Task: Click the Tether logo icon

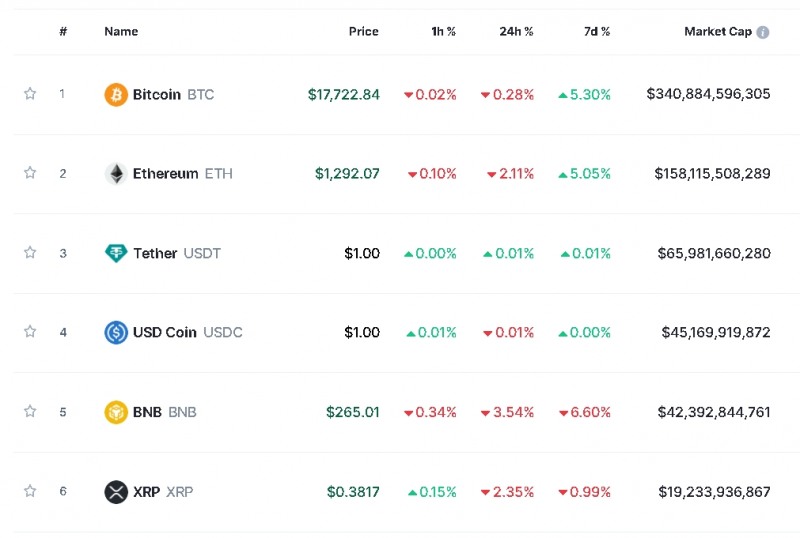Action: 116,253
